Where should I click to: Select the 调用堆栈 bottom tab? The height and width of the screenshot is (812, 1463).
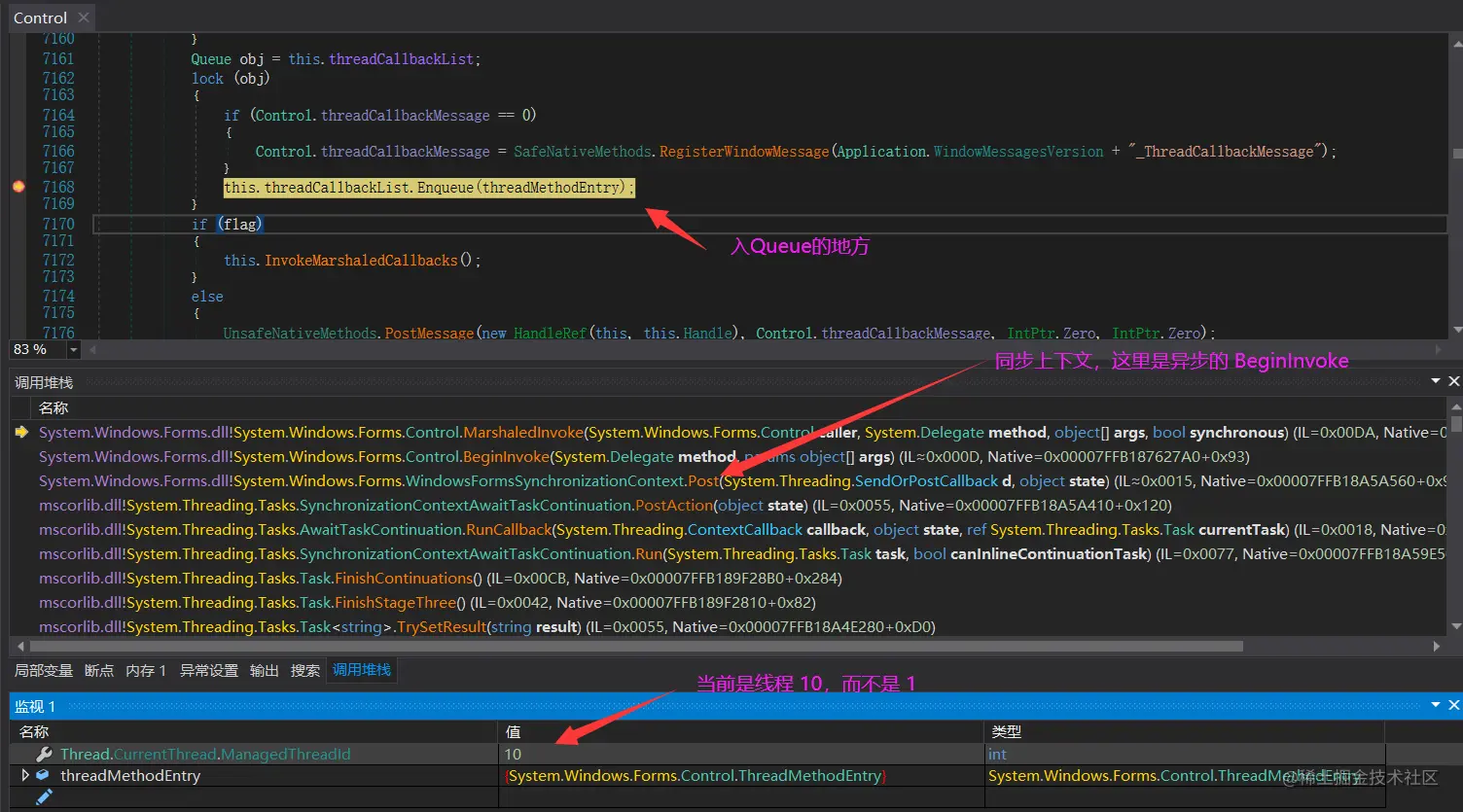pos(362,670)
